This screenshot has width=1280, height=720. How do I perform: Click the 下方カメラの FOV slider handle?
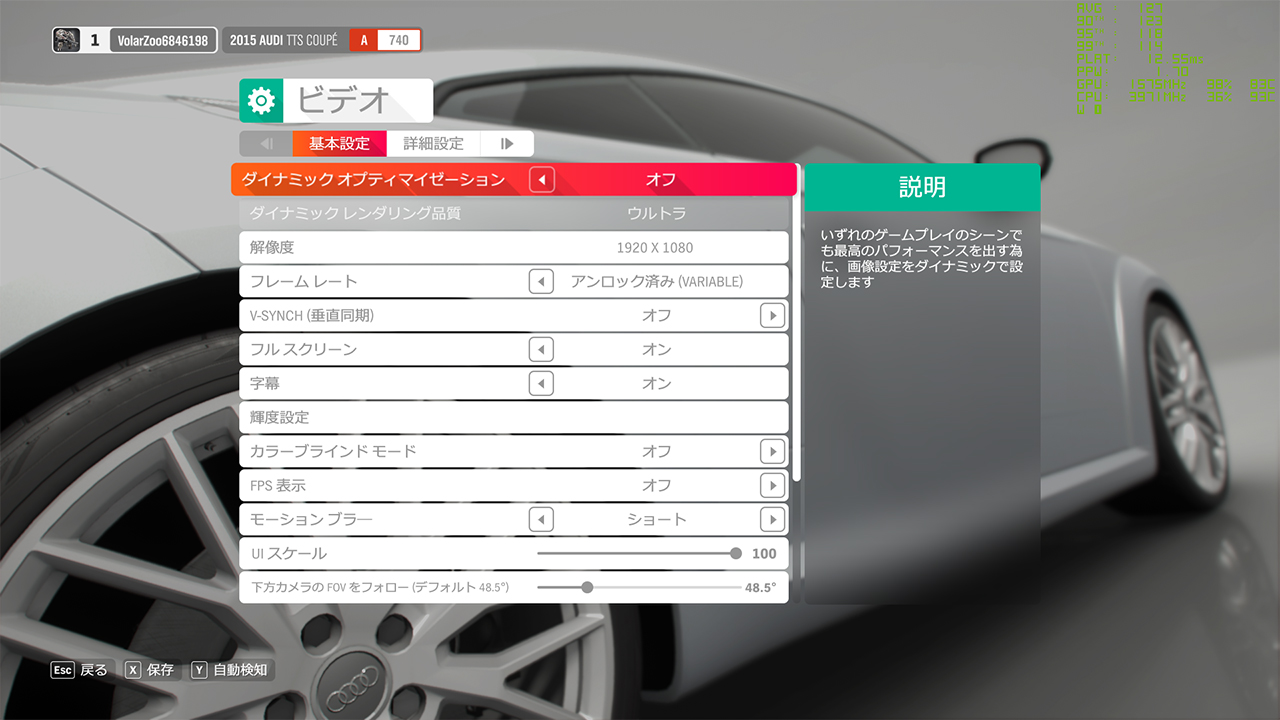tap(587, 587)
